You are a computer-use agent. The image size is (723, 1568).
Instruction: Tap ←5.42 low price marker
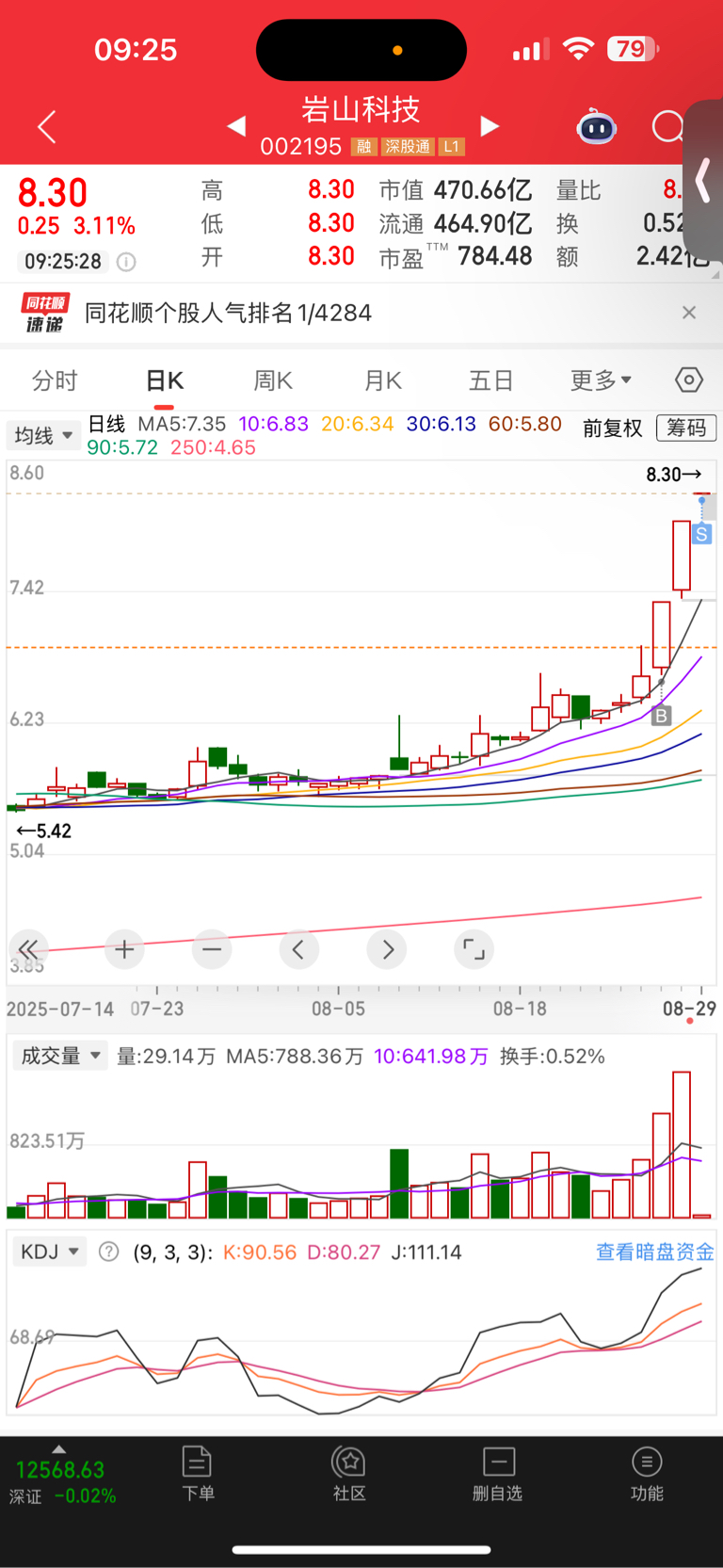click(x=43, y=831)
